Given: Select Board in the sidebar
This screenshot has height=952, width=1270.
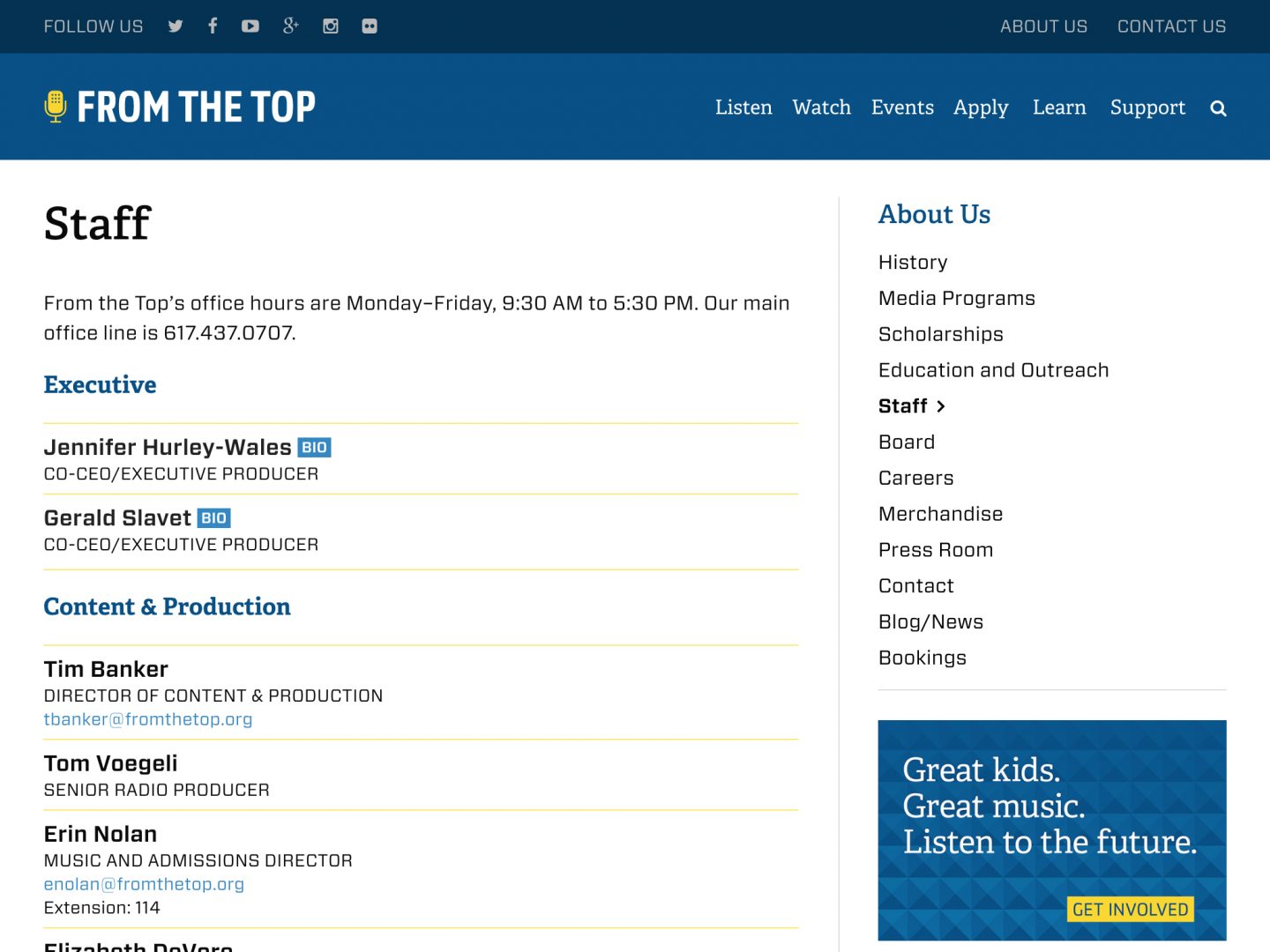Looking at the screenshot, I should point(907,443).
